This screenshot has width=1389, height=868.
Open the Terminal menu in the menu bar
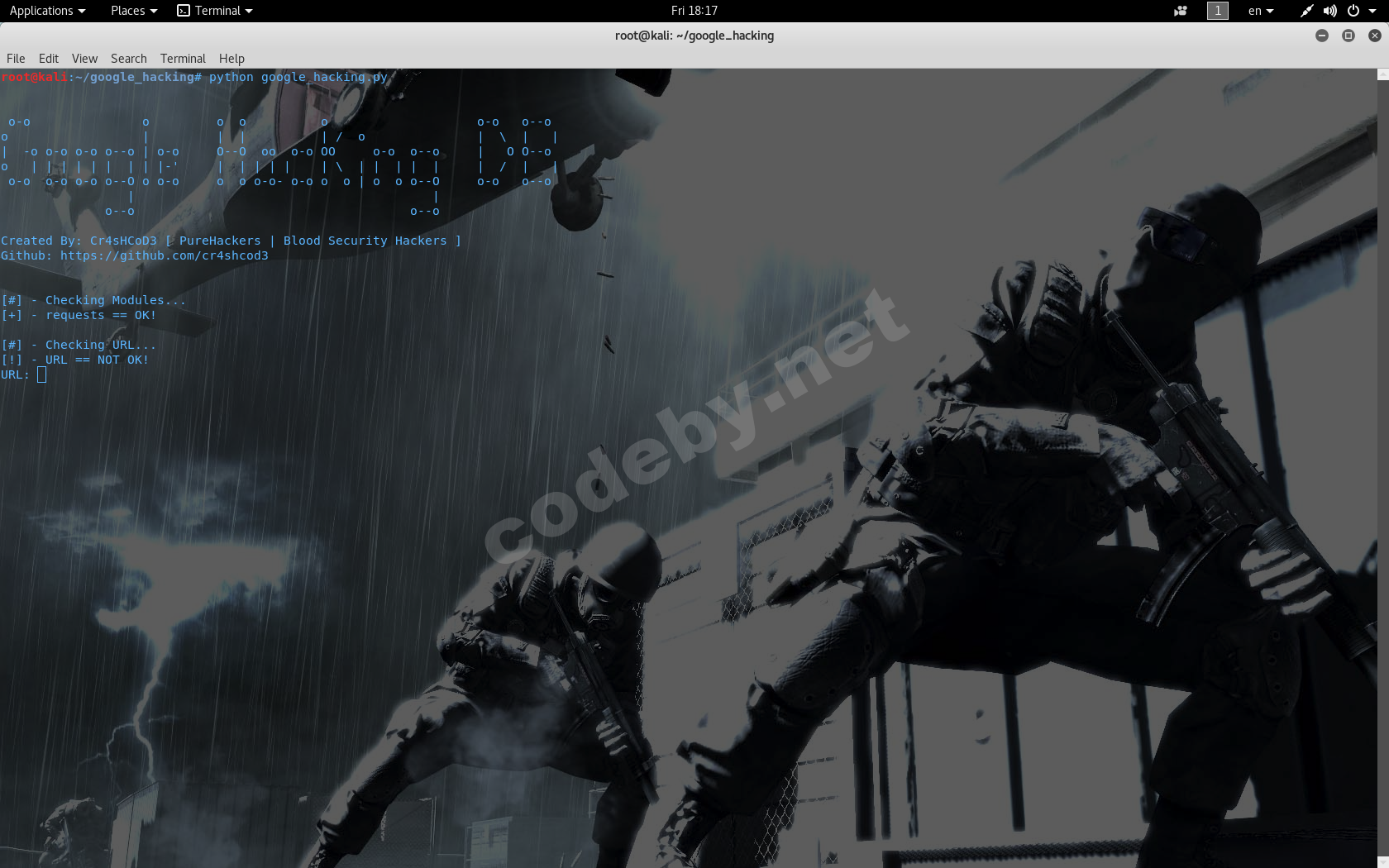[183, 59]
